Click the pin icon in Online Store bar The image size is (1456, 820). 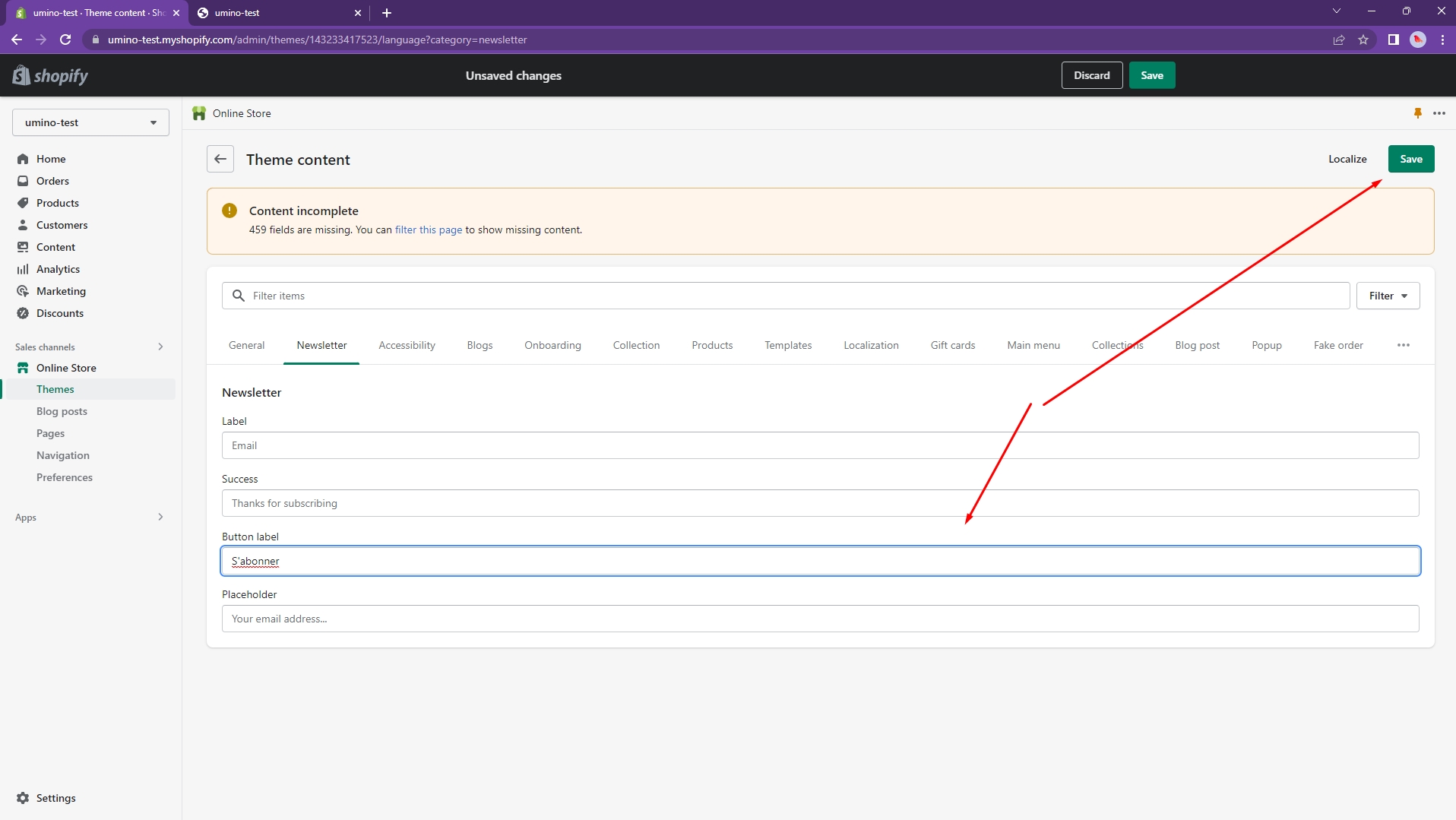tap(1417, 113)
